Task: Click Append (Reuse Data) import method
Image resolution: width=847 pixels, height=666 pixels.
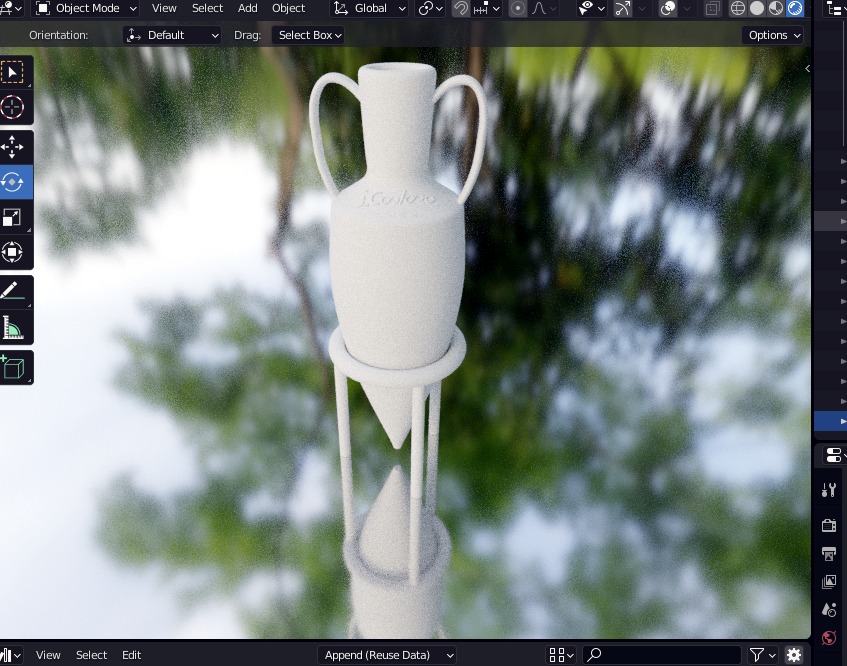Action: (x=387, y=655)
